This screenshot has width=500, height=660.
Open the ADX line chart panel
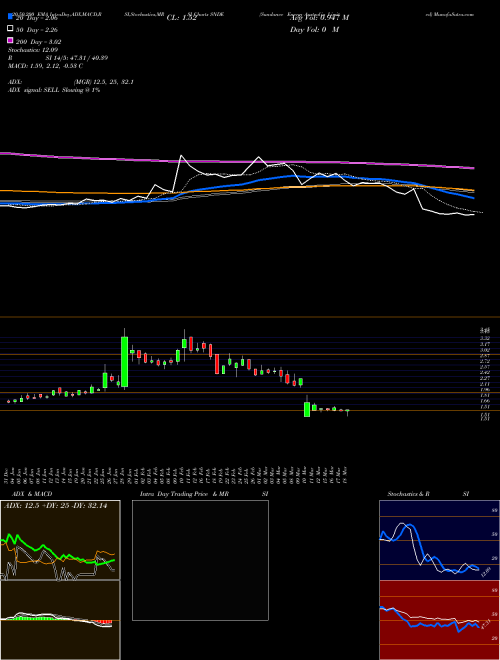click(x=60, y=540)
